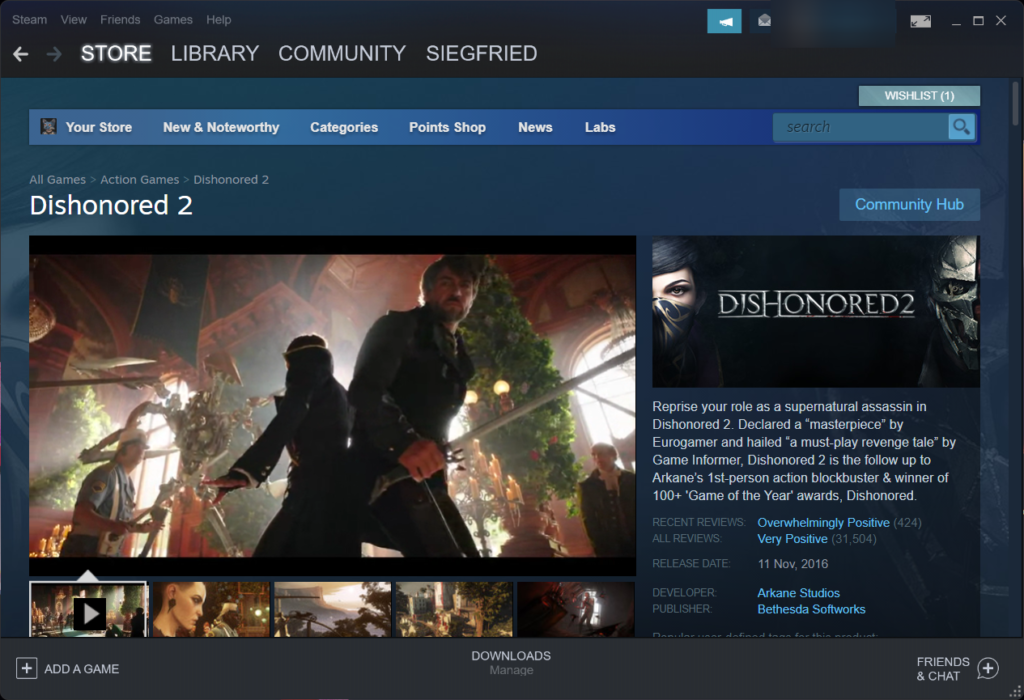
Task: Open the announcements megaphone icon
Action: (724, 20)
